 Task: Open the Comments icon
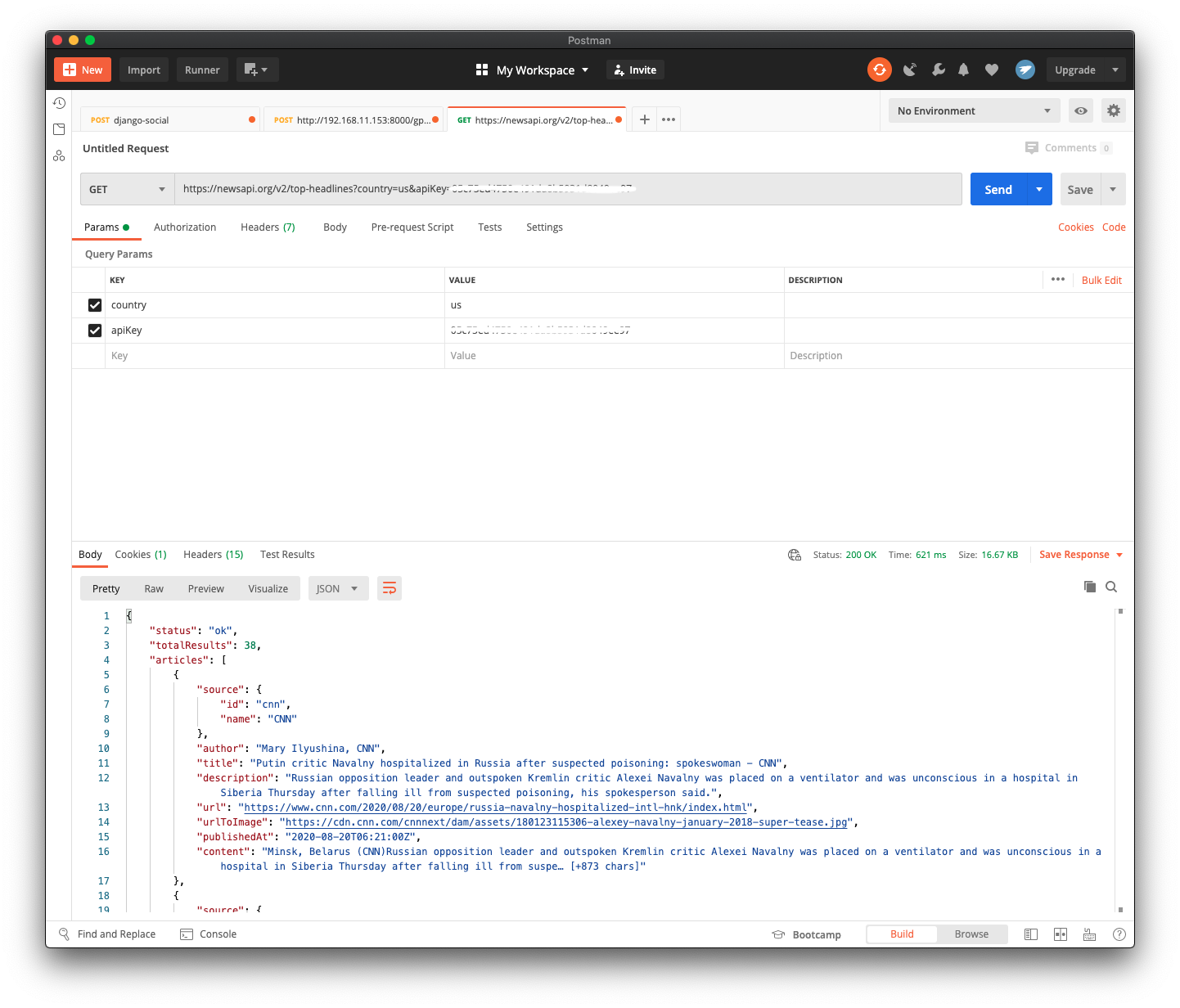tap(1032, 147)
